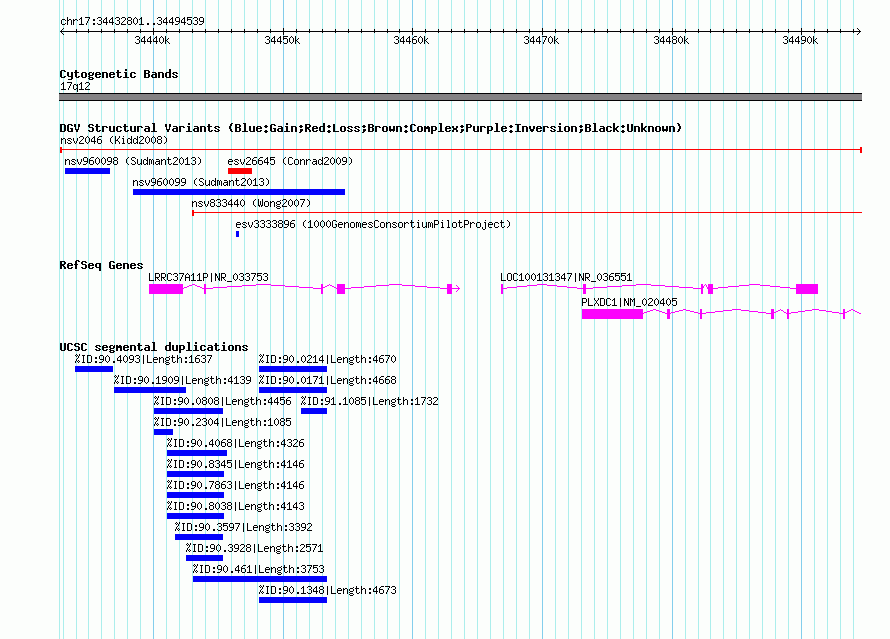This screenshot has width=890, height=639.
Task: Click the chr17:34432801..34494539 coordinate label
Action: pyautogui.click(x=132, y=21)
